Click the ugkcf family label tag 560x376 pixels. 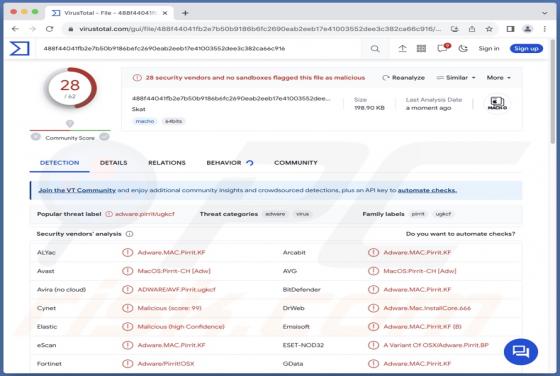[x=443, y=214]
